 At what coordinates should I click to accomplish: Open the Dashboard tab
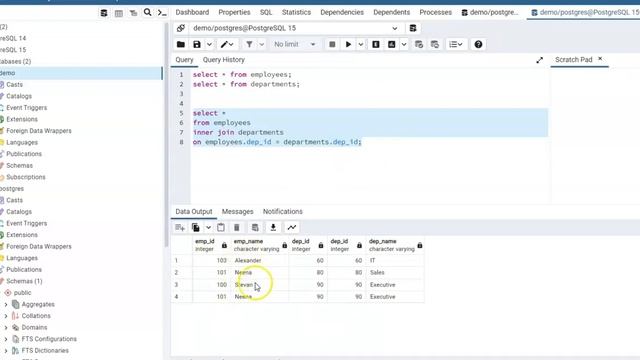click(192, 12)
